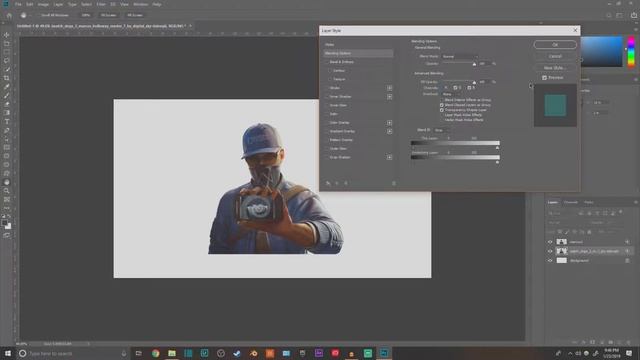Toggle Blend Clipped Layers as Group
The height and width of the screenshot is (360, 640).
442,105
